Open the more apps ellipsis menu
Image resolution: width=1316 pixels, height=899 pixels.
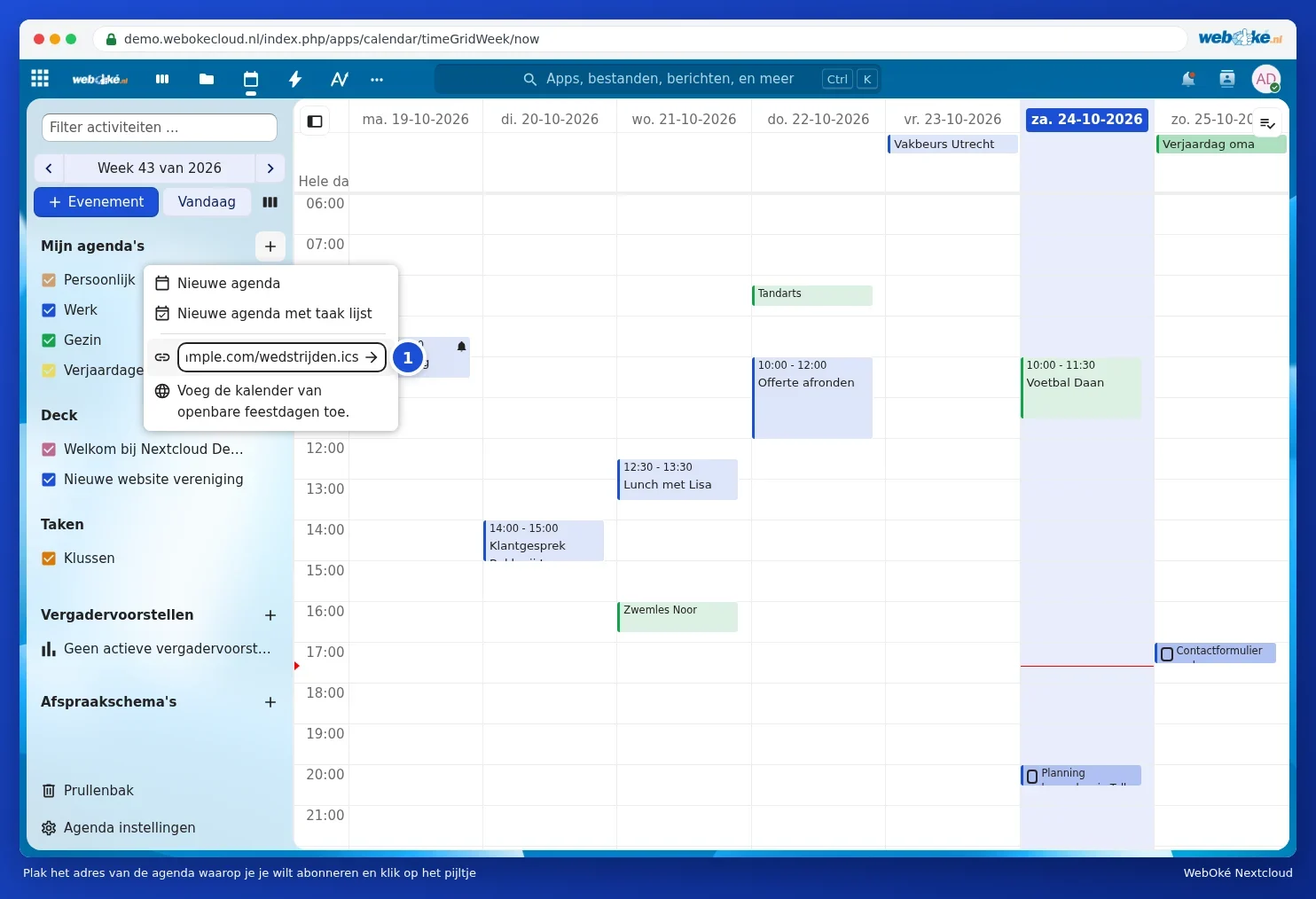377,79
